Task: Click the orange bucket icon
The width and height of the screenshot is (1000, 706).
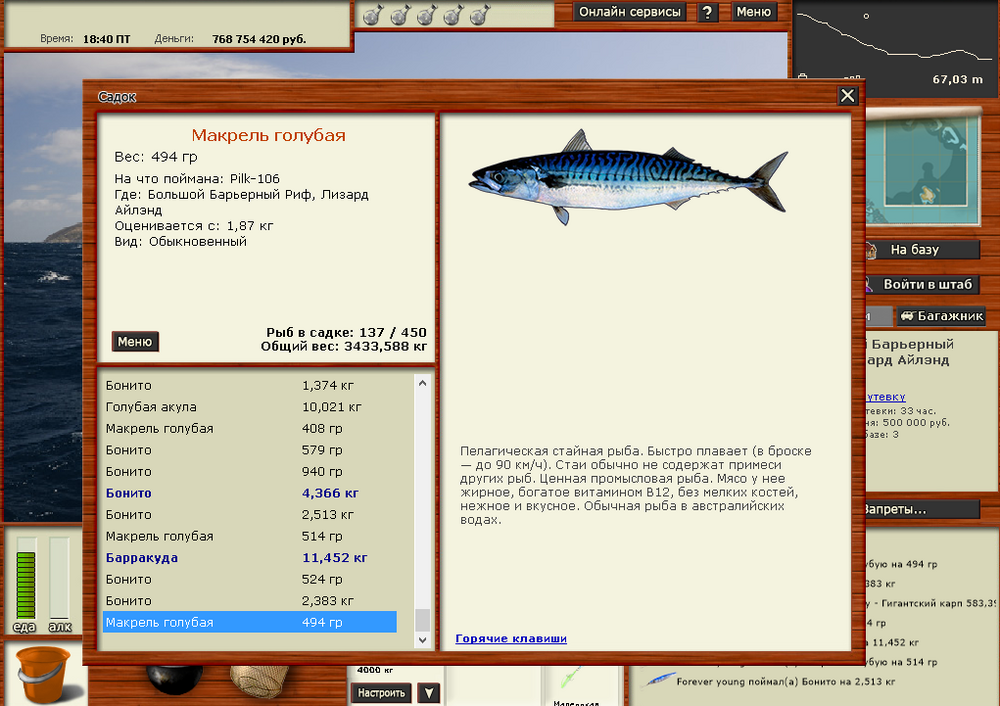Action: pyautogui.click(x=41, y=672)
